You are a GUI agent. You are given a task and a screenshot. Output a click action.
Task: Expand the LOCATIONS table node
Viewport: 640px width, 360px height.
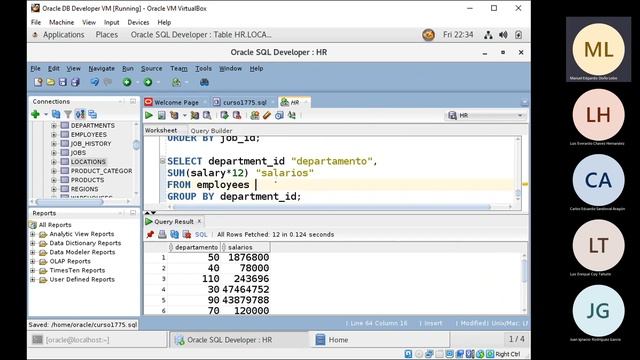click(x=54, y=162)
